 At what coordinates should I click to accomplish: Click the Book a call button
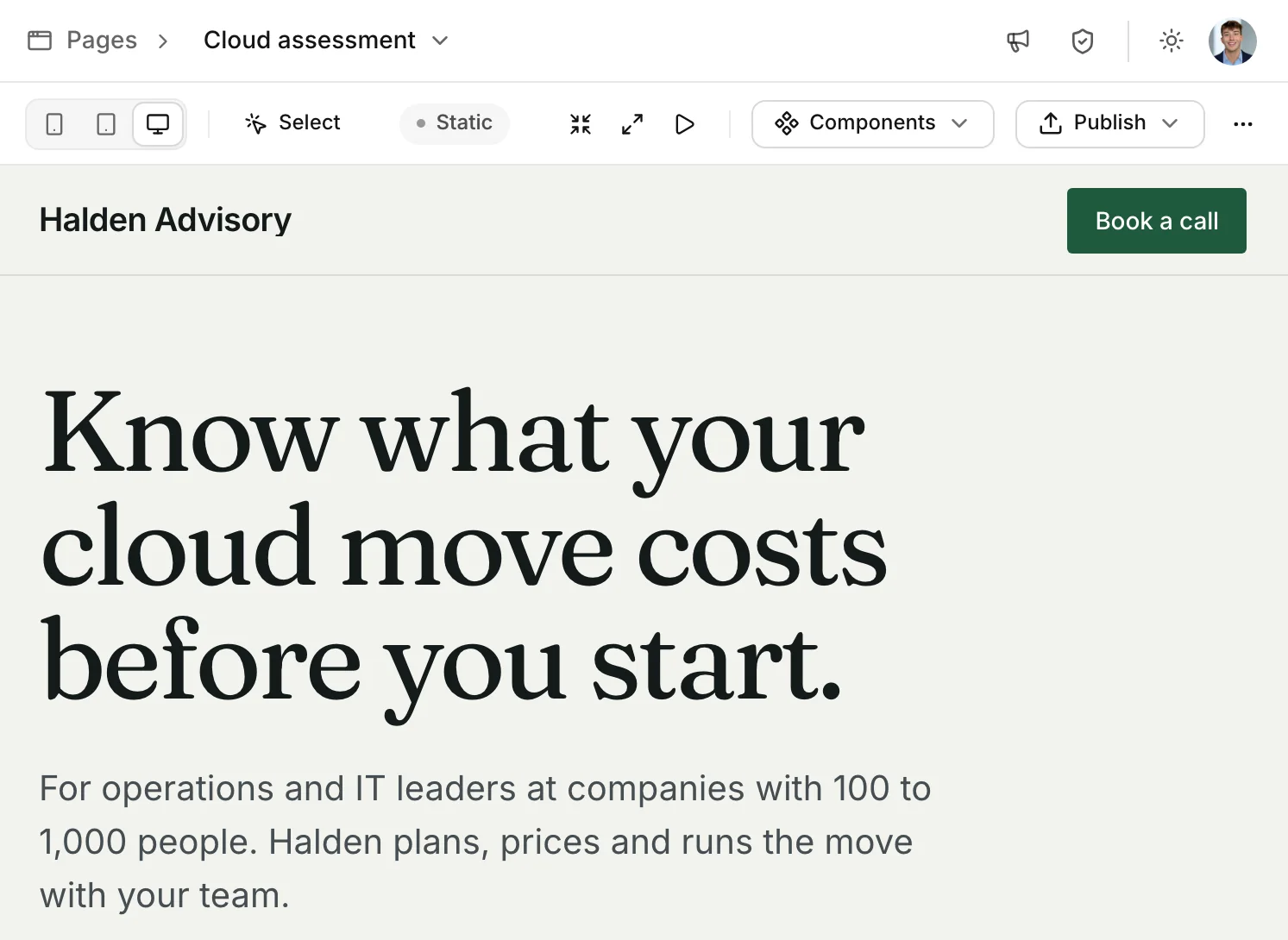1157,221
